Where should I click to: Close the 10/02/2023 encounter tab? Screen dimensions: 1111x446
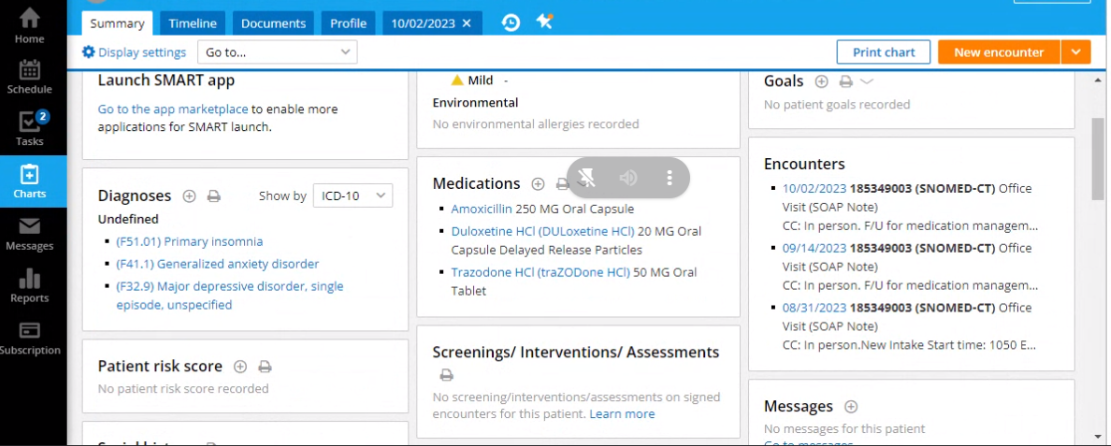pos(466,23)
